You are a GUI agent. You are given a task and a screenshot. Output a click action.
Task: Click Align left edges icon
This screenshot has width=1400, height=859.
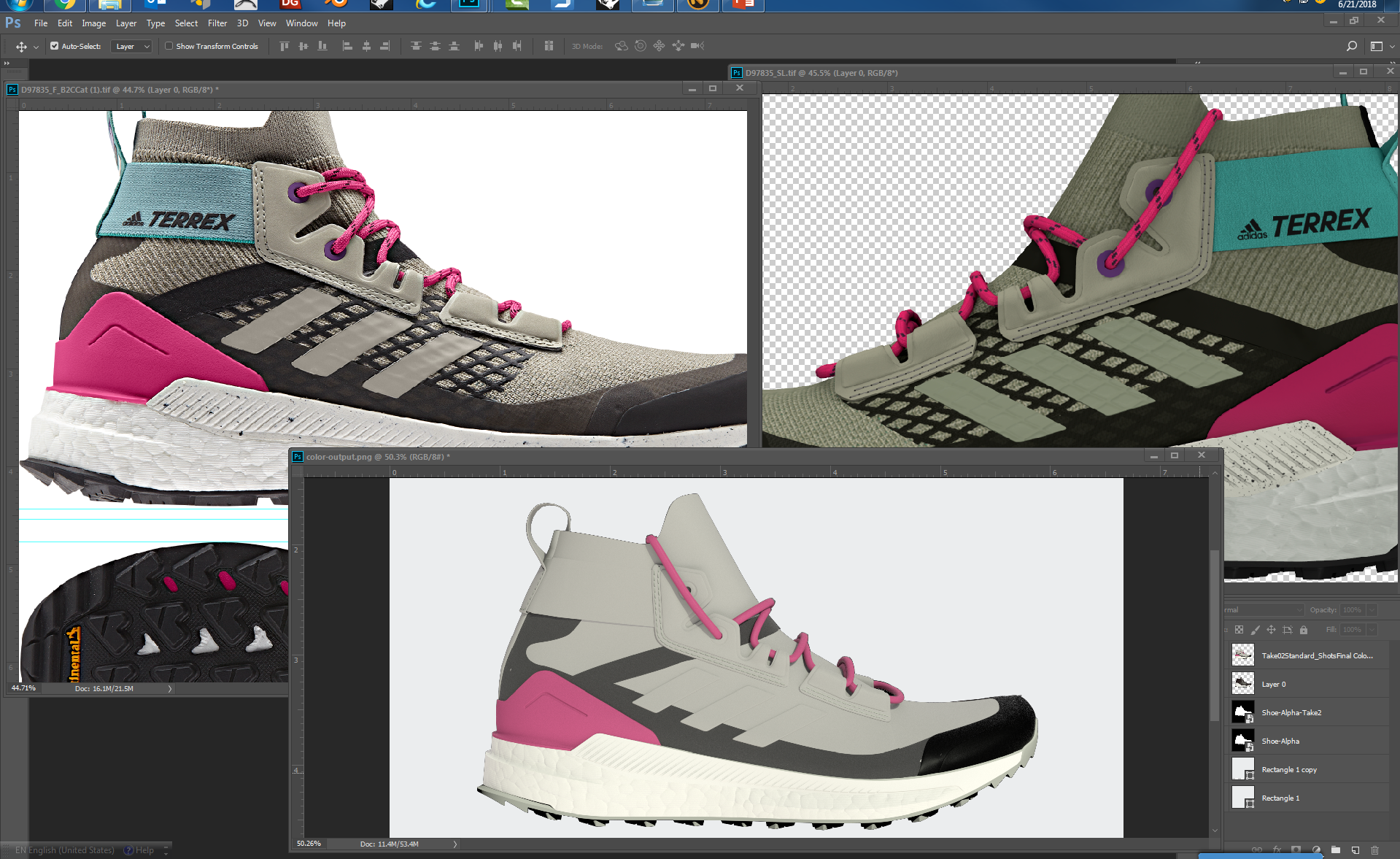point(347,46)
